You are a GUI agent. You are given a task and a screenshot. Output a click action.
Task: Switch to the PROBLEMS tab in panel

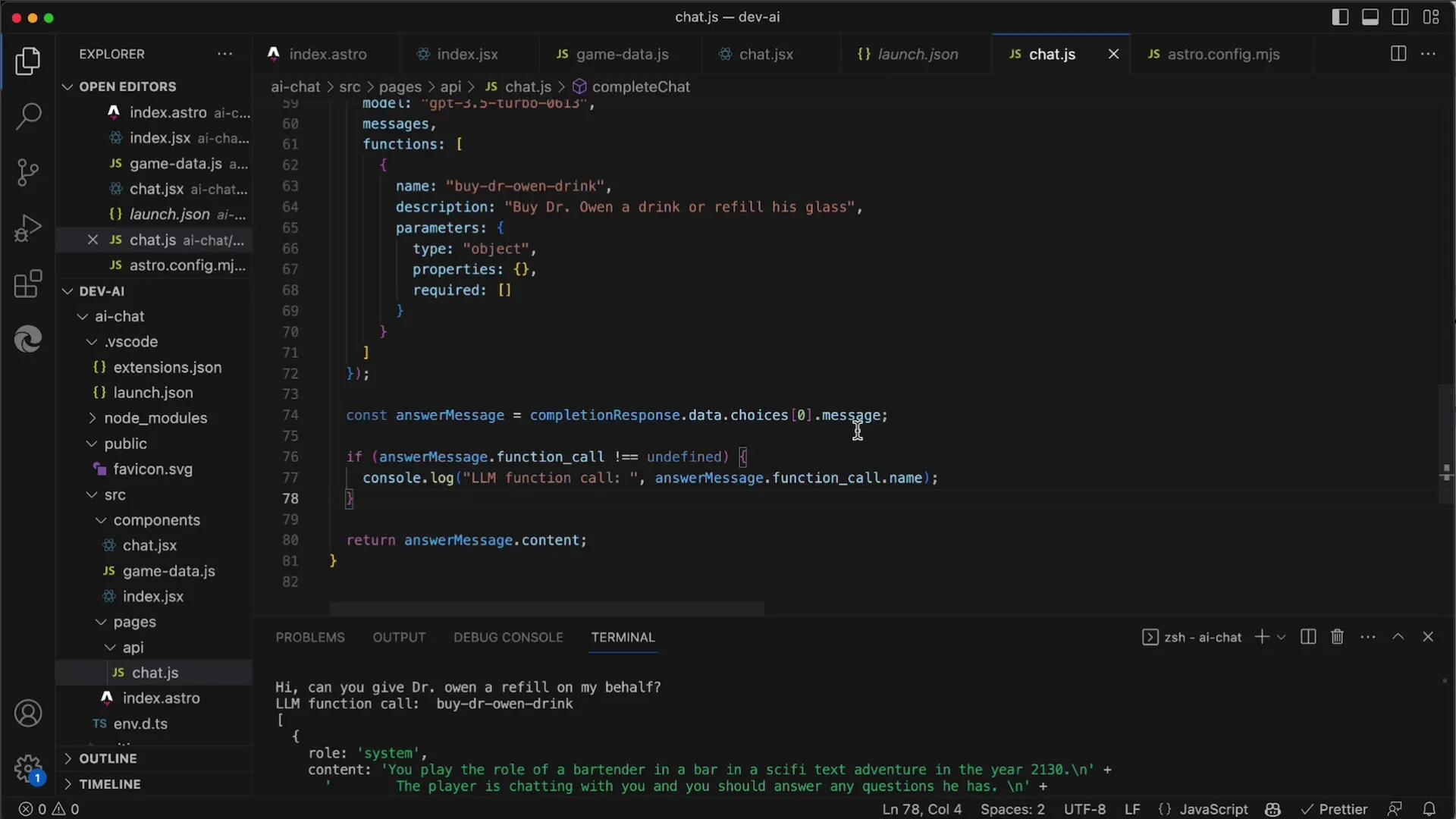pos(310,636)
